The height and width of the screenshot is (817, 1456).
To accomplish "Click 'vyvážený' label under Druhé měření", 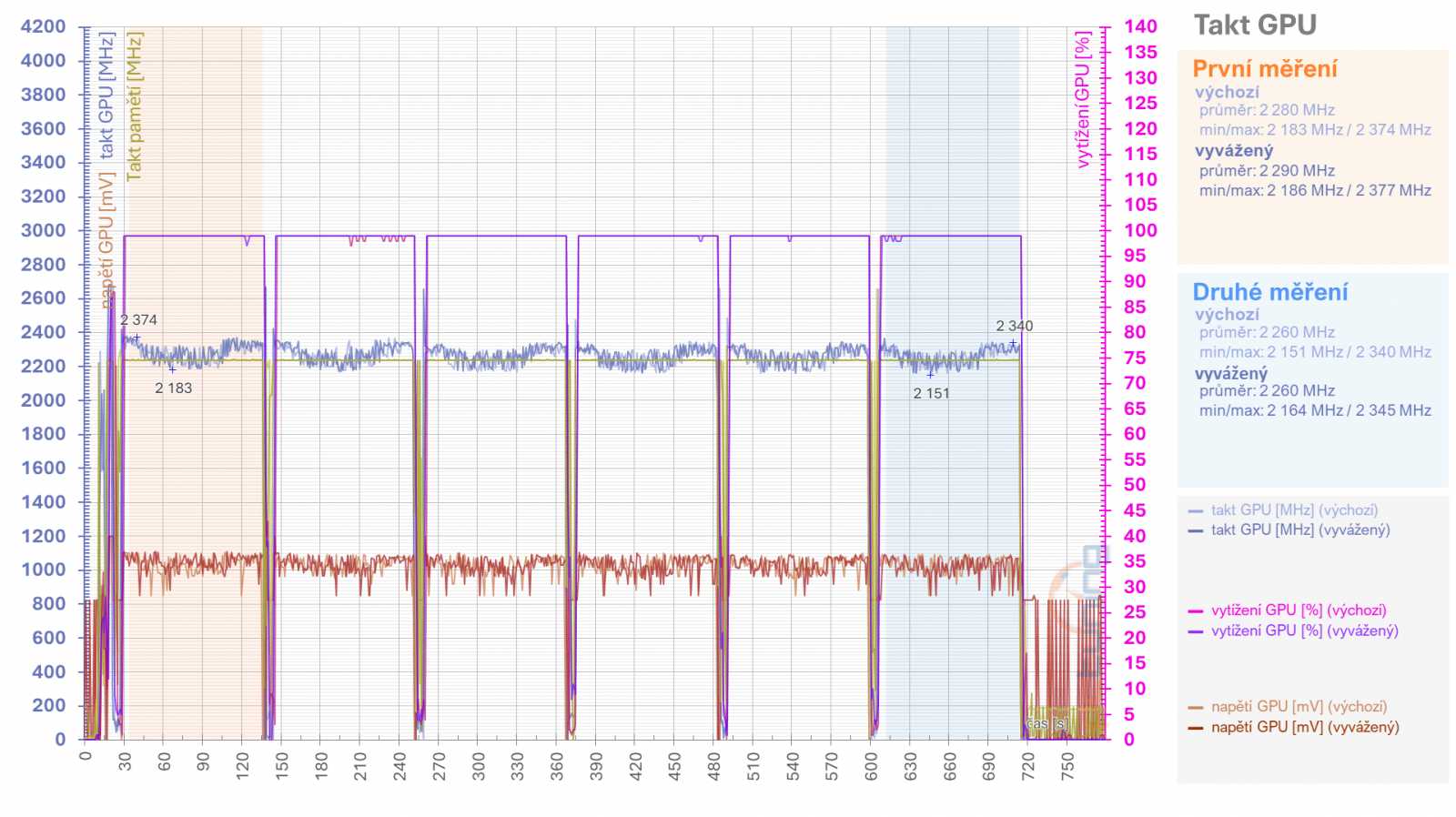I will point(1231,373).
